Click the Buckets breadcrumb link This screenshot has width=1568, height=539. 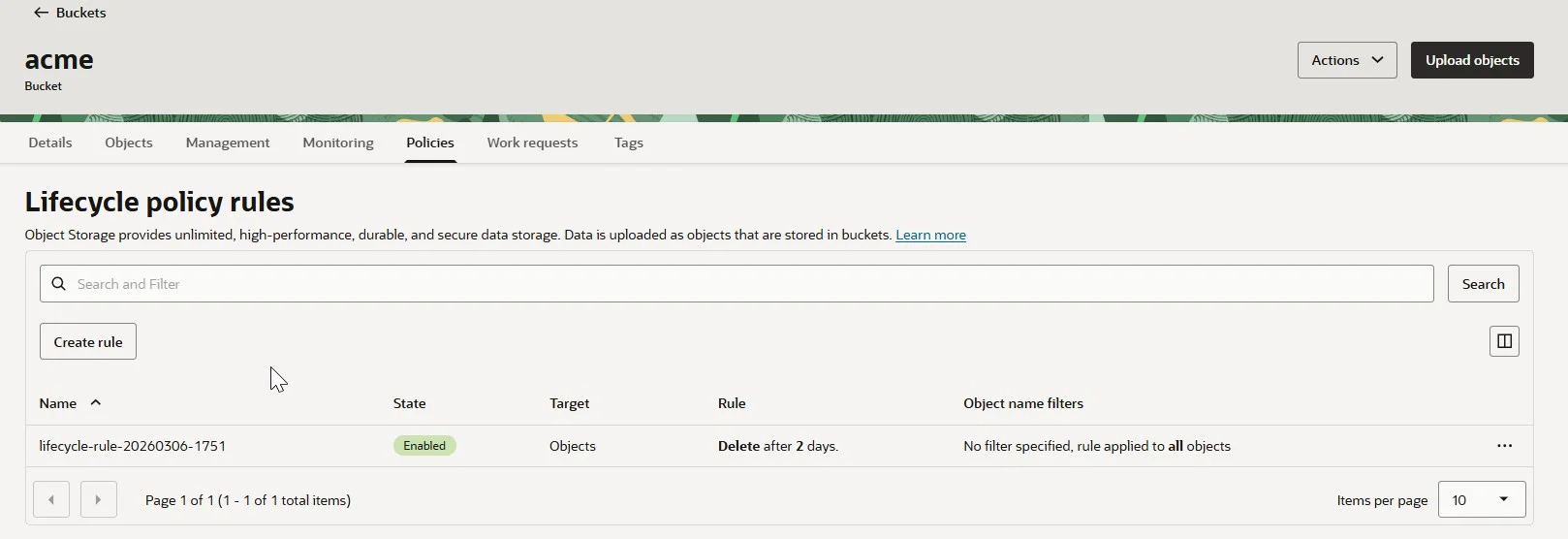tap(81, 13)
